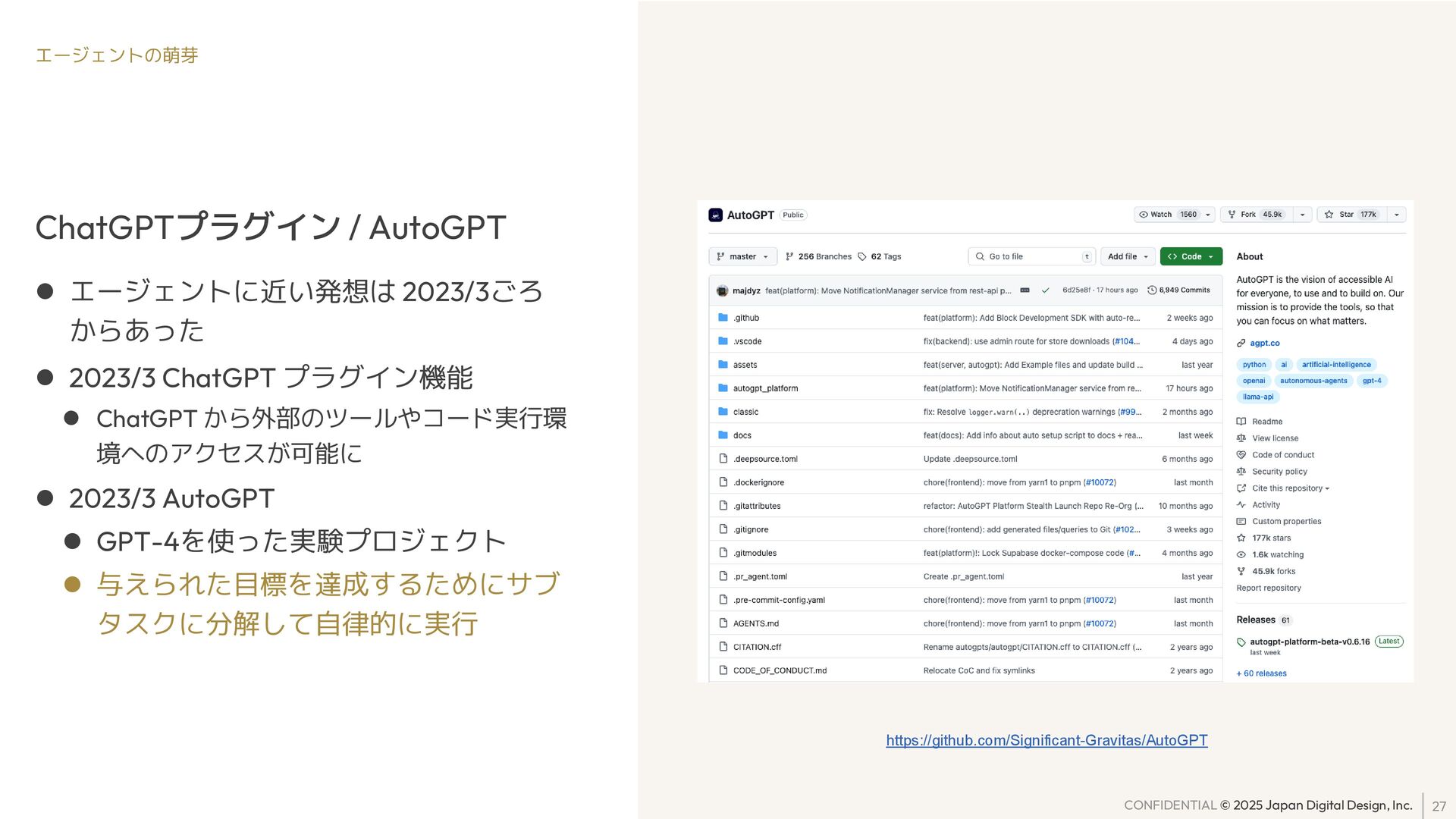Viewport: 1456px width, 819px height.
Task: Open the Activity pulse link
Action: coord(1265,505)
